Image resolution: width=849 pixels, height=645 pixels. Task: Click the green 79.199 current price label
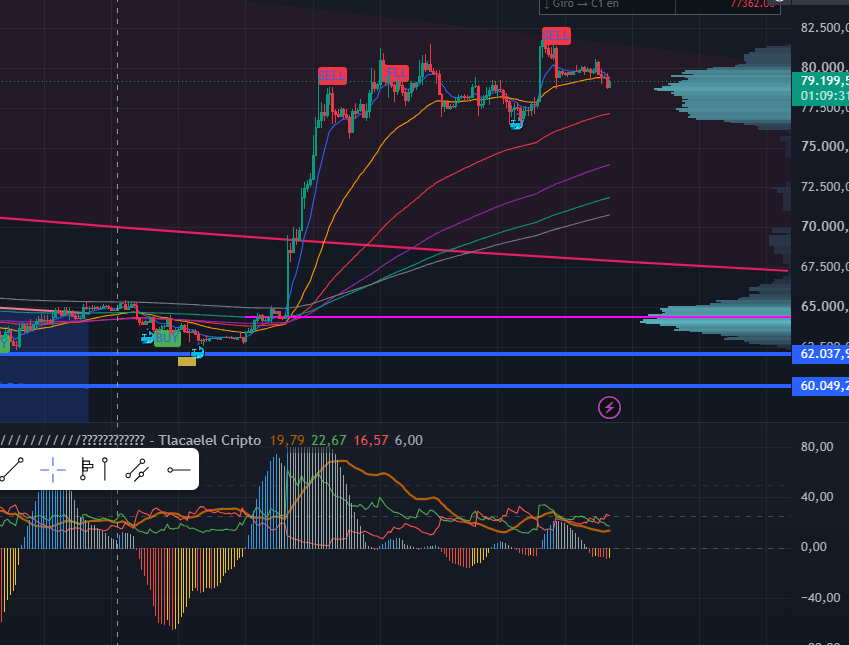pyautogui.click(x=820, y=88)
